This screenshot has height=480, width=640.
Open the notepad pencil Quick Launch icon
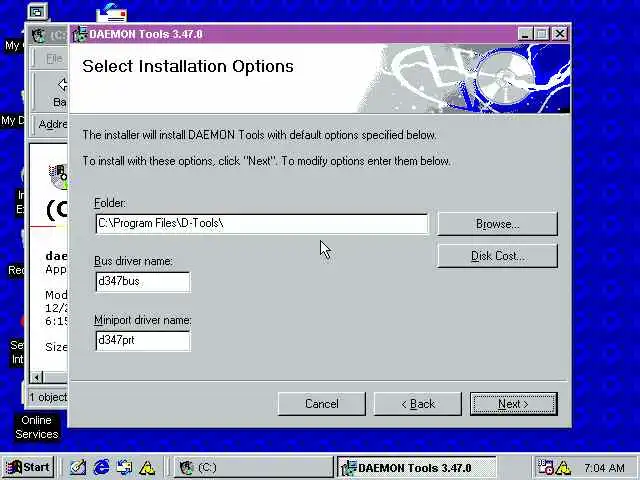(78, 467)
